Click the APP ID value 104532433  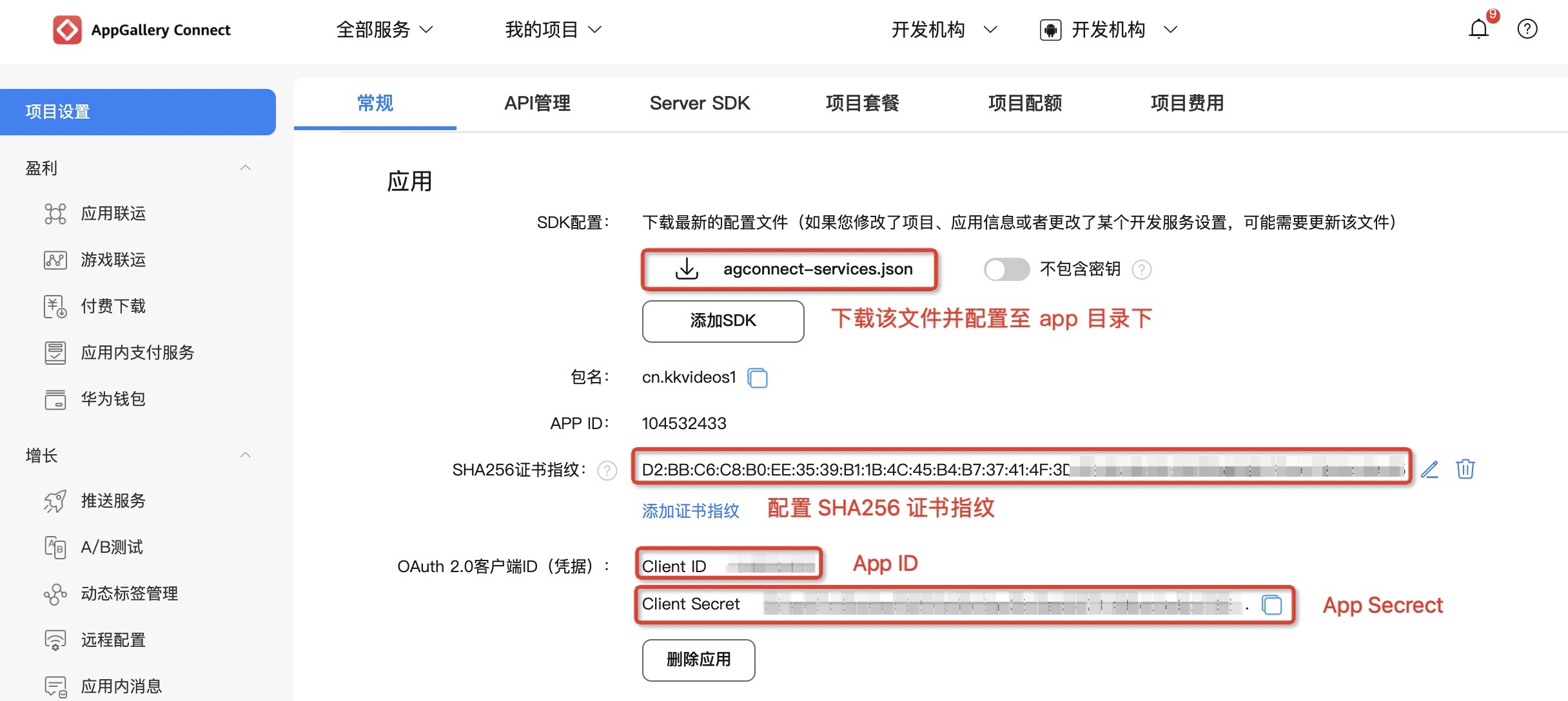tap(684, 423)
